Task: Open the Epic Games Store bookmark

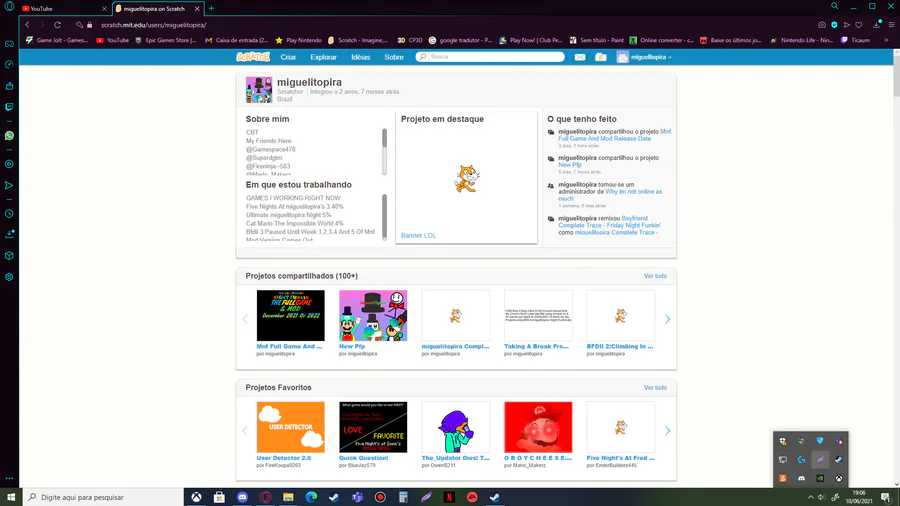Action: (166, 40)
